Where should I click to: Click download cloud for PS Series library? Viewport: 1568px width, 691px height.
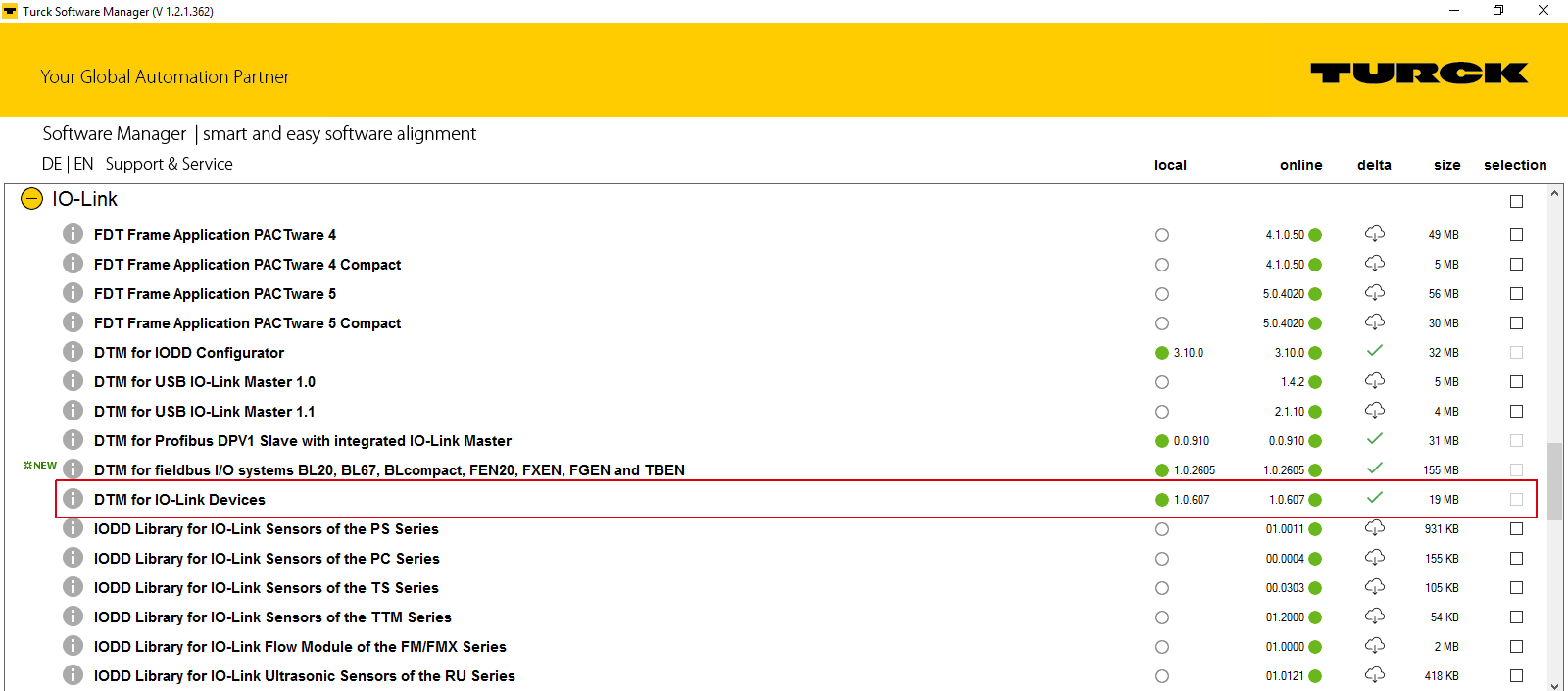pos(1375,527)
